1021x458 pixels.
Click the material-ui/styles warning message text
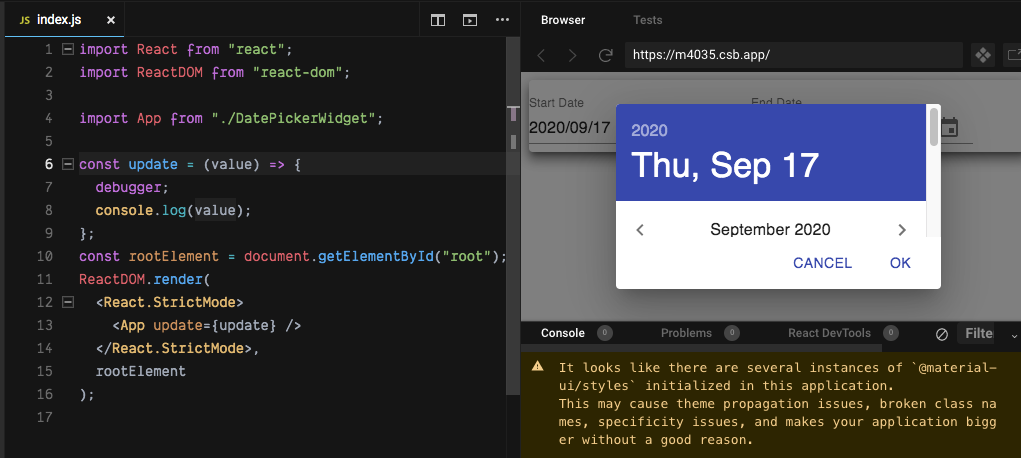(777, 404)
